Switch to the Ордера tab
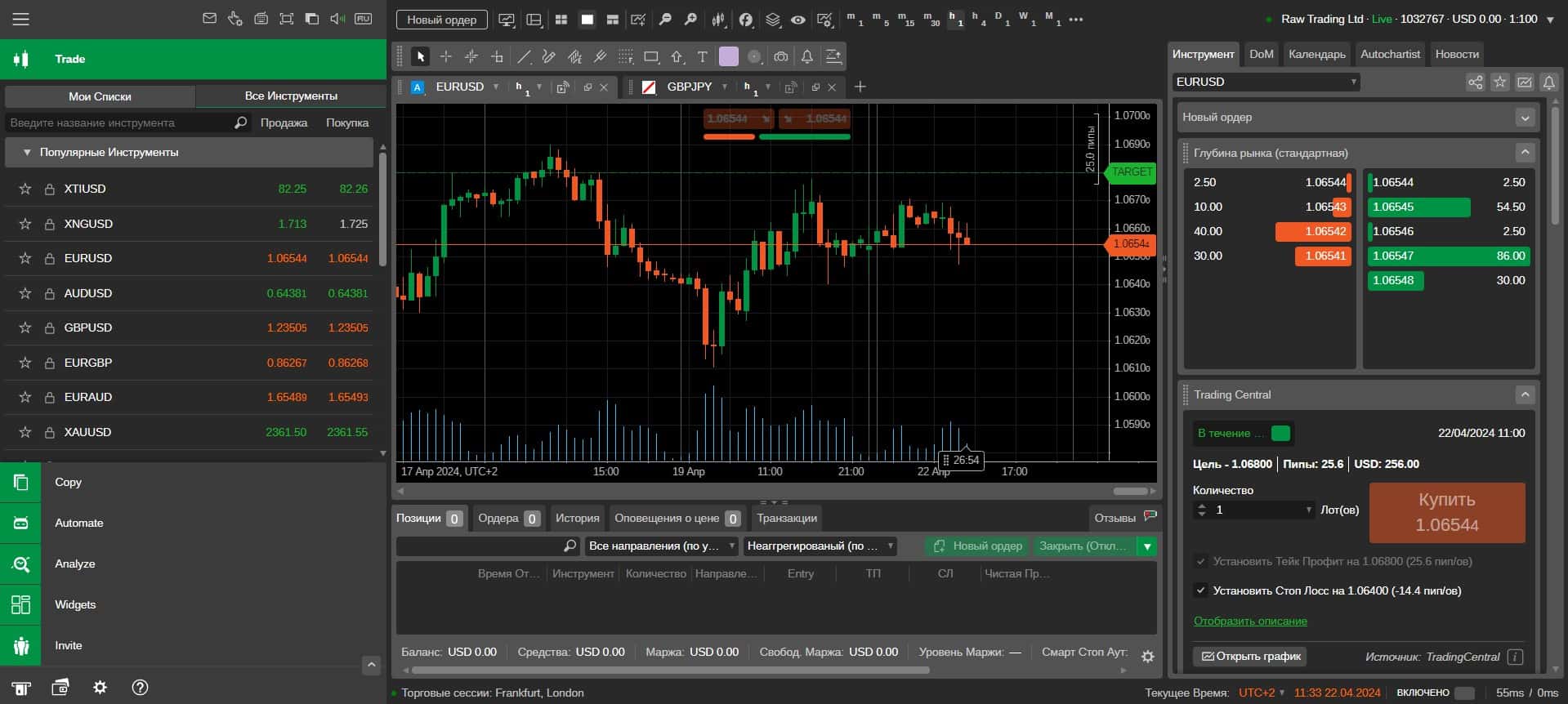 (x=508, y=518)
